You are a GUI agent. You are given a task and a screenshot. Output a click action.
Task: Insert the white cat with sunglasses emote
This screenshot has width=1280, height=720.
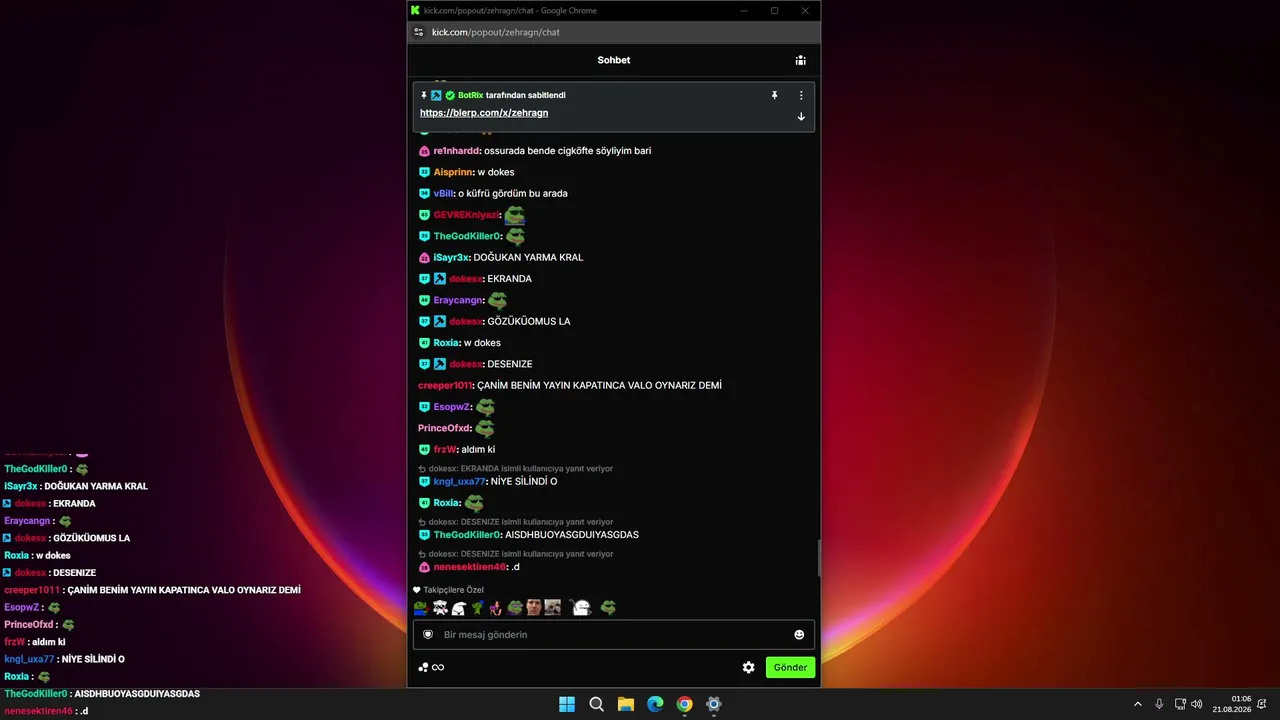440,607
